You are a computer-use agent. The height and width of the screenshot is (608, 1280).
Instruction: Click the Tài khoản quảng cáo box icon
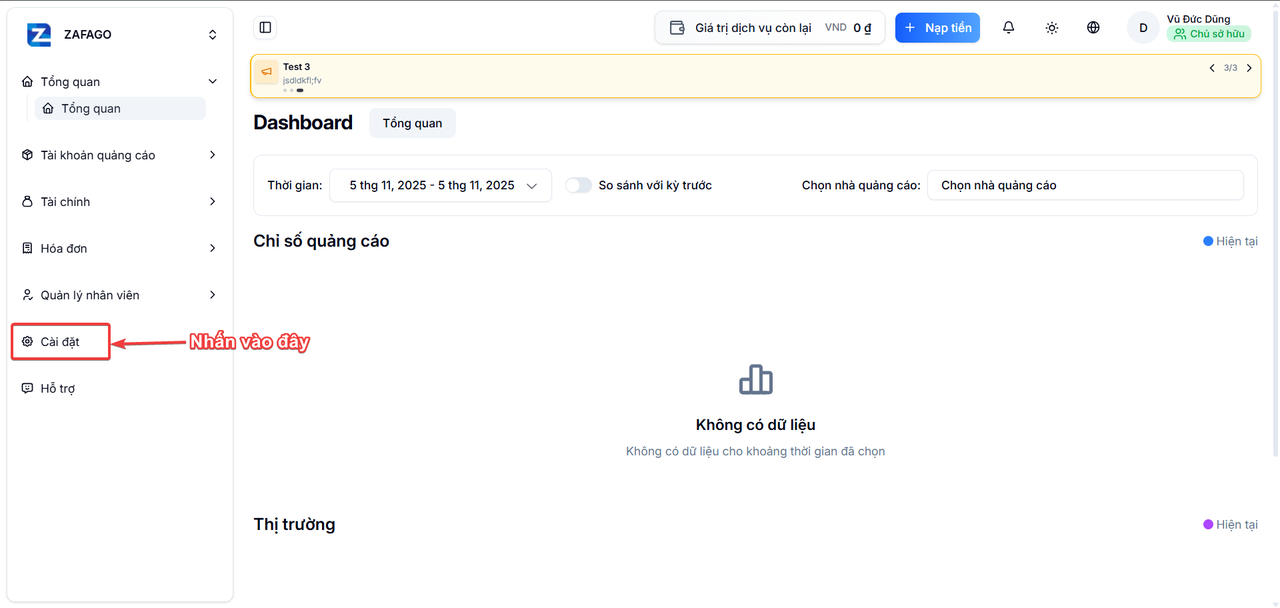tap(28, 155)
